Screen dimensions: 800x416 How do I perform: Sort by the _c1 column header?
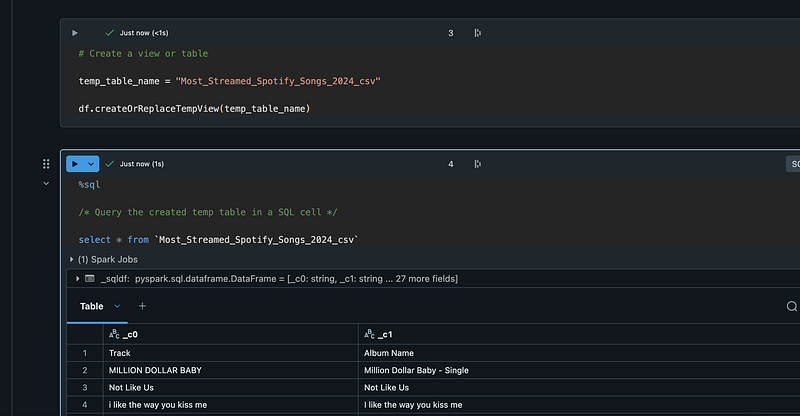coord(579,334)
